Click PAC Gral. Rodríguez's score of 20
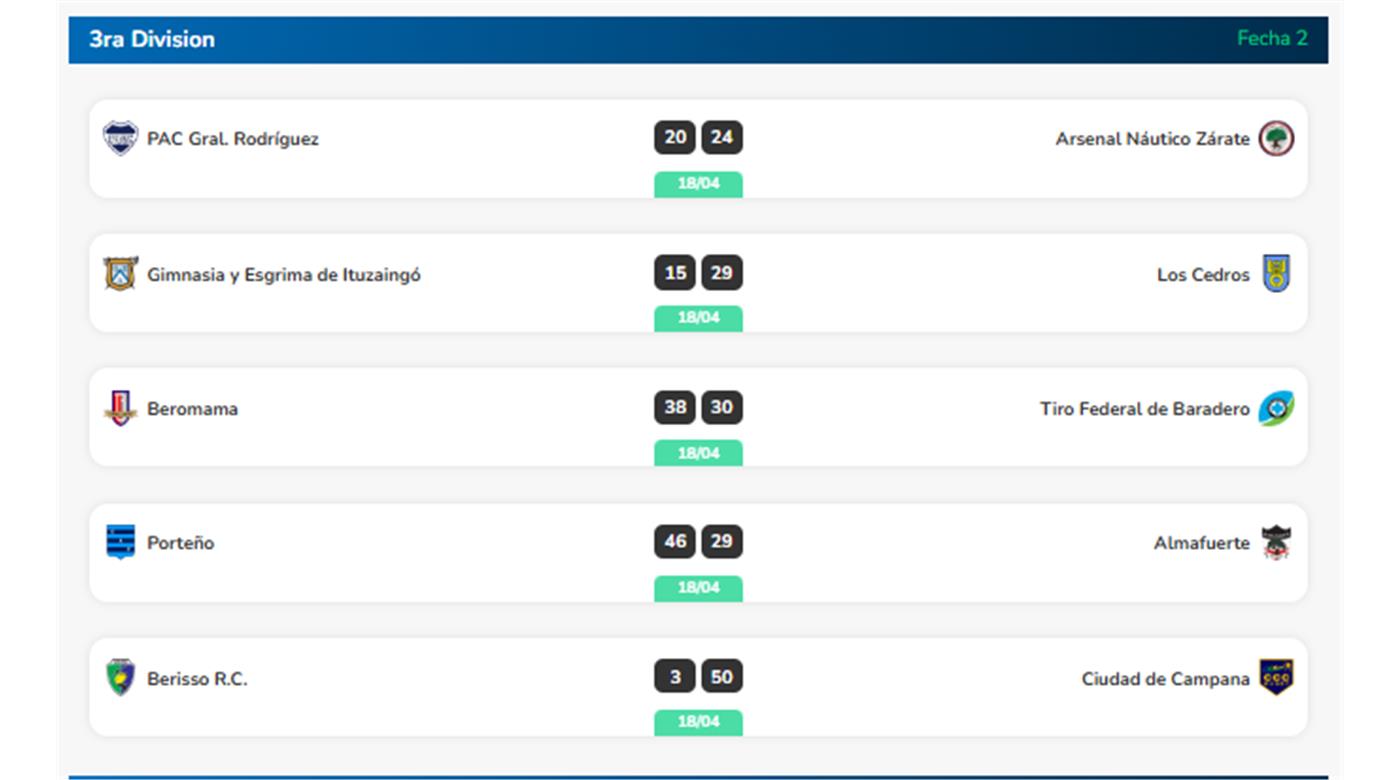1400x780 pixels. tap(675, 137)
